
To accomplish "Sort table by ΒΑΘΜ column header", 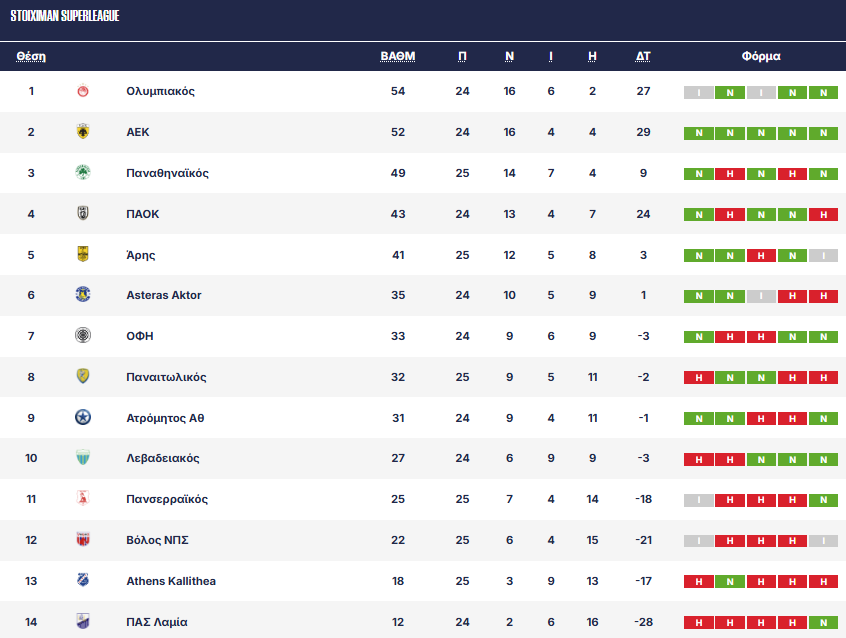I will (398, 57).
